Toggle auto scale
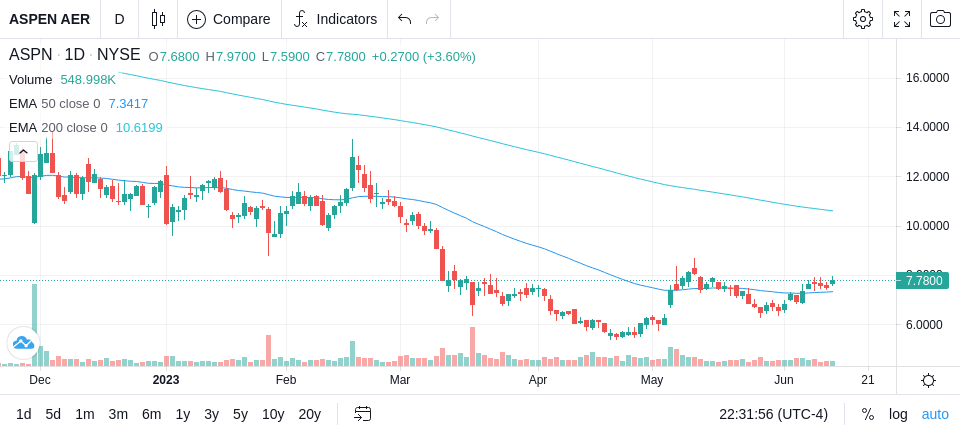 coord(935,415)
